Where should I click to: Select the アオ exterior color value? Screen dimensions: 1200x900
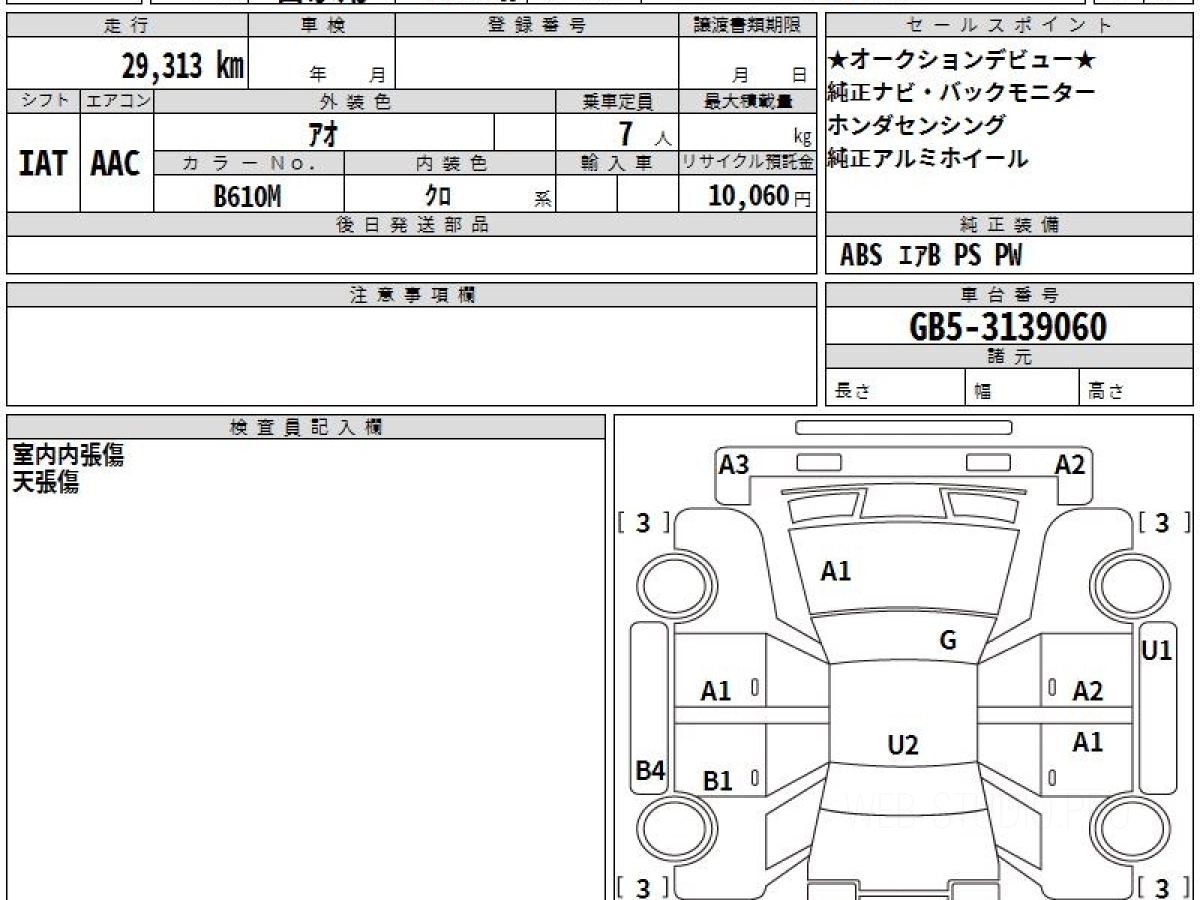pyautogui.click(x=321, y=133)
